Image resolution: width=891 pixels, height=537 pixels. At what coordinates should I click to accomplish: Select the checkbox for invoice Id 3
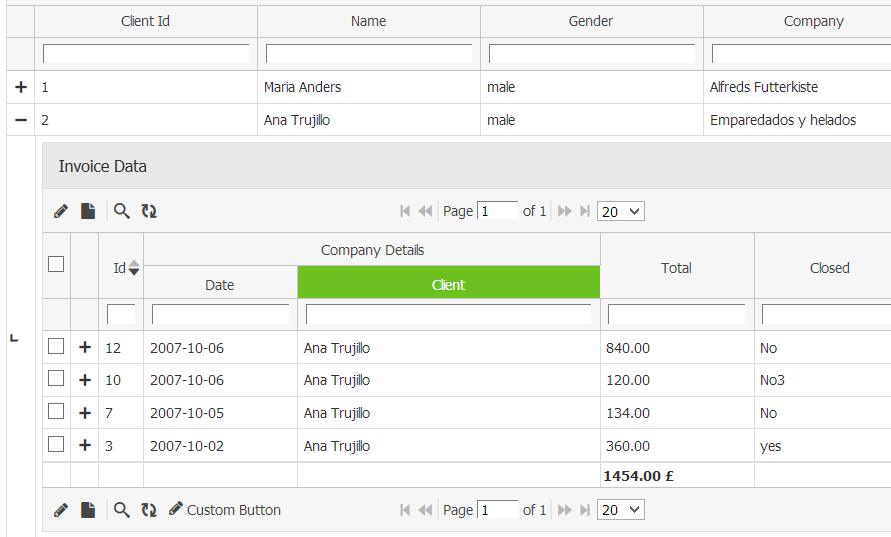click(x=56, y=444)
